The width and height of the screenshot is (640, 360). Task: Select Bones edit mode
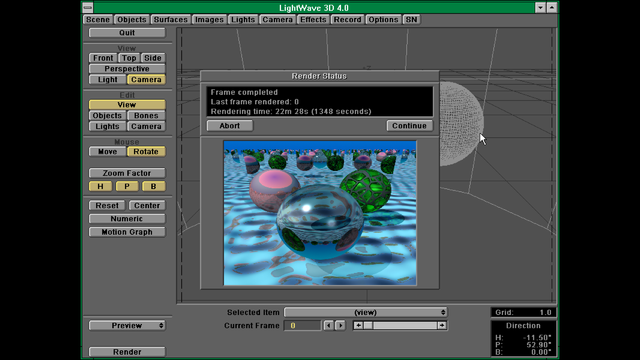click(x=146, y=116)
